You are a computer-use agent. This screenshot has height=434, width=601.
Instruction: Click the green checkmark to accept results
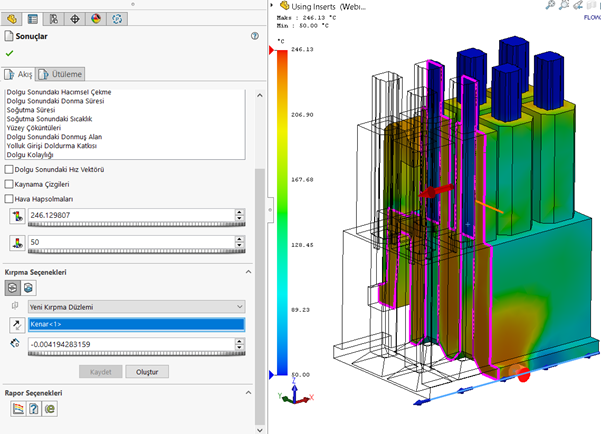(10, 53)
